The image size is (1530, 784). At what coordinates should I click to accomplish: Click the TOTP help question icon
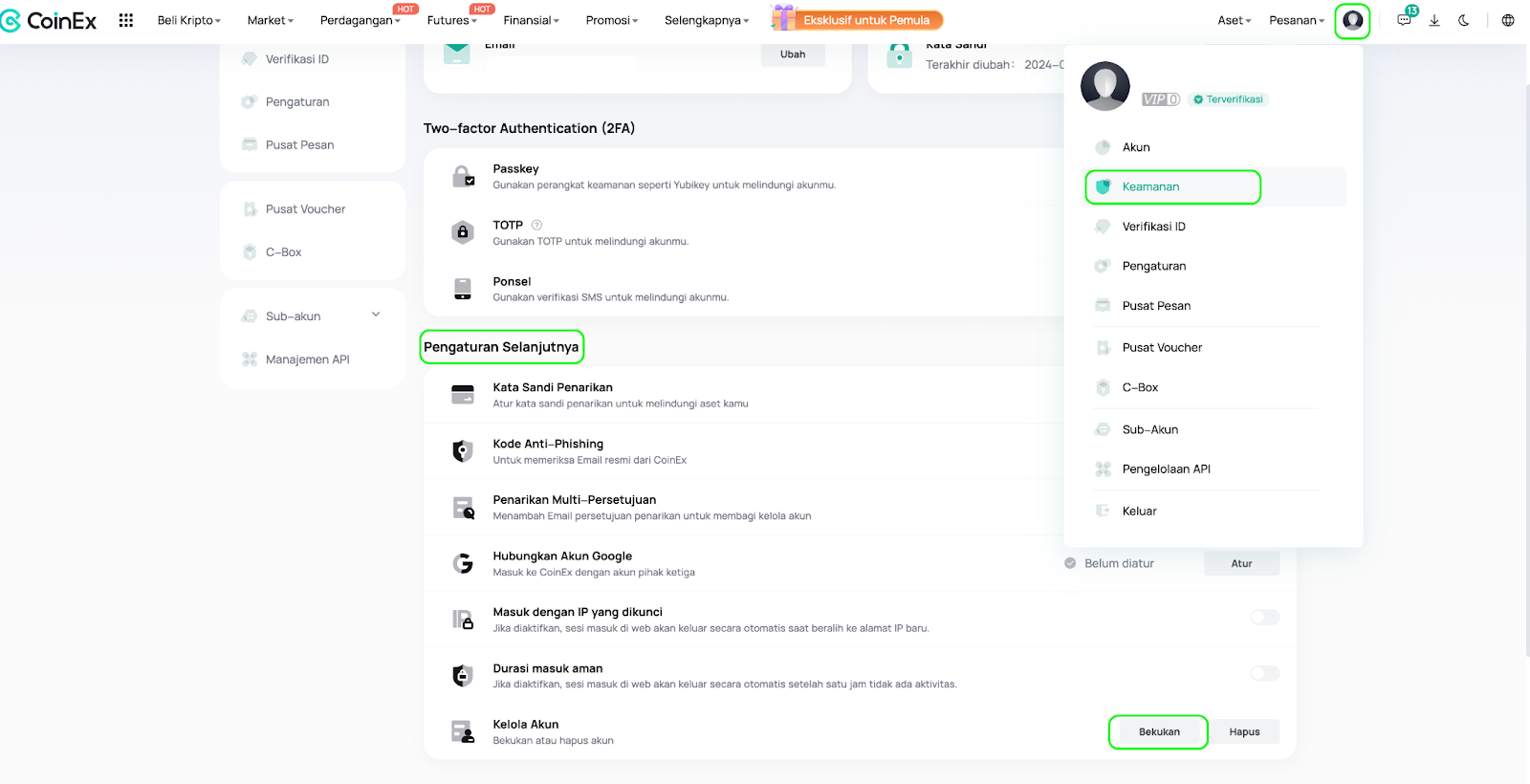536,226
